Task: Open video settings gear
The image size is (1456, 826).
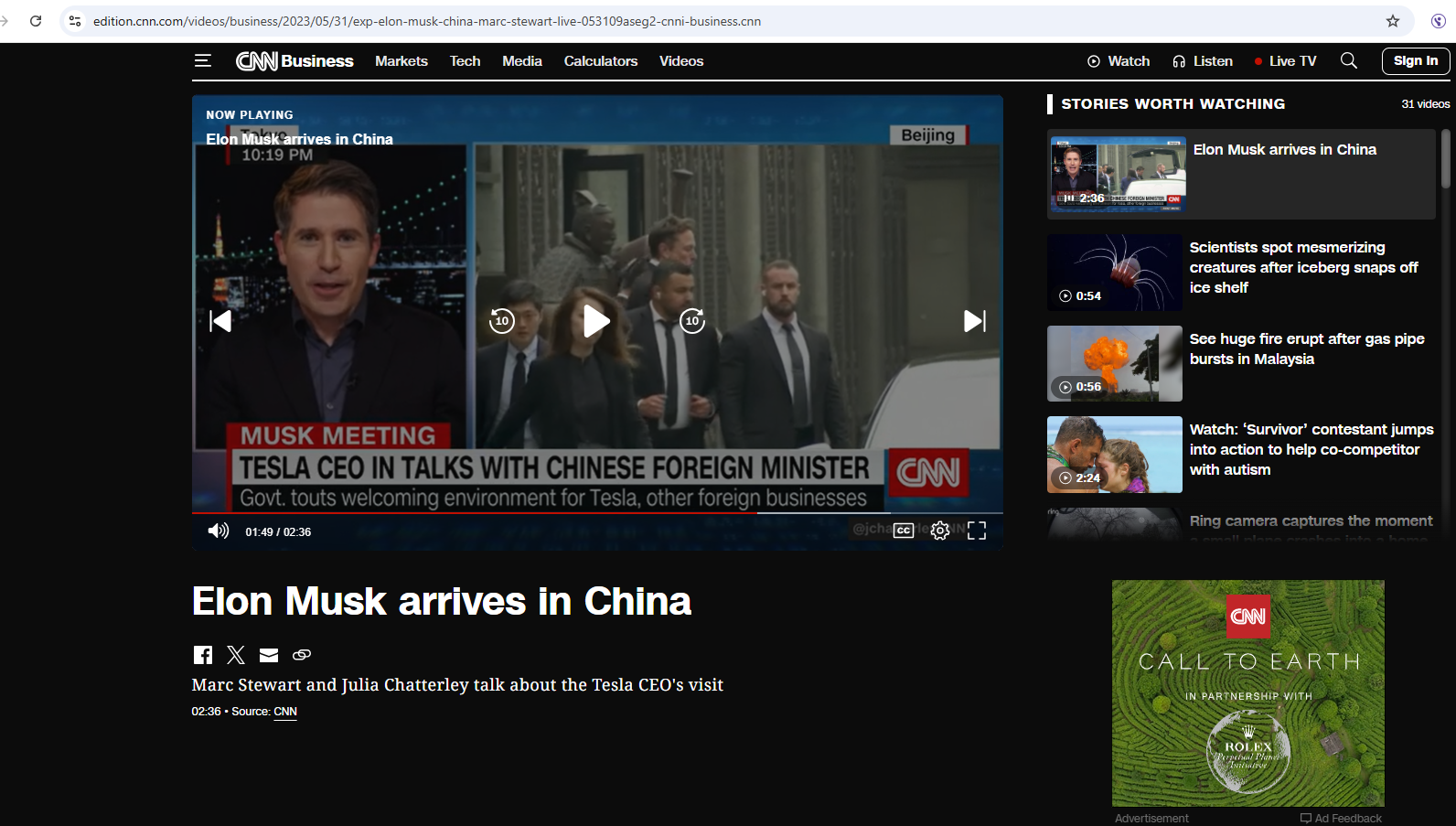Action: click(940, 531)
